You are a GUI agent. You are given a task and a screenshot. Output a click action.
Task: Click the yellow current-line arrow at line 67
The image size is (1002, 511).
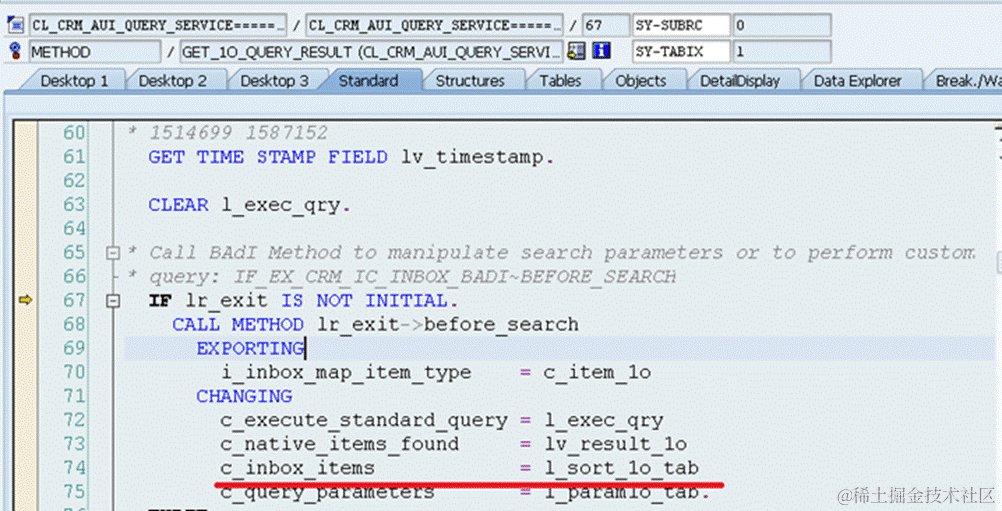[26, 300]
